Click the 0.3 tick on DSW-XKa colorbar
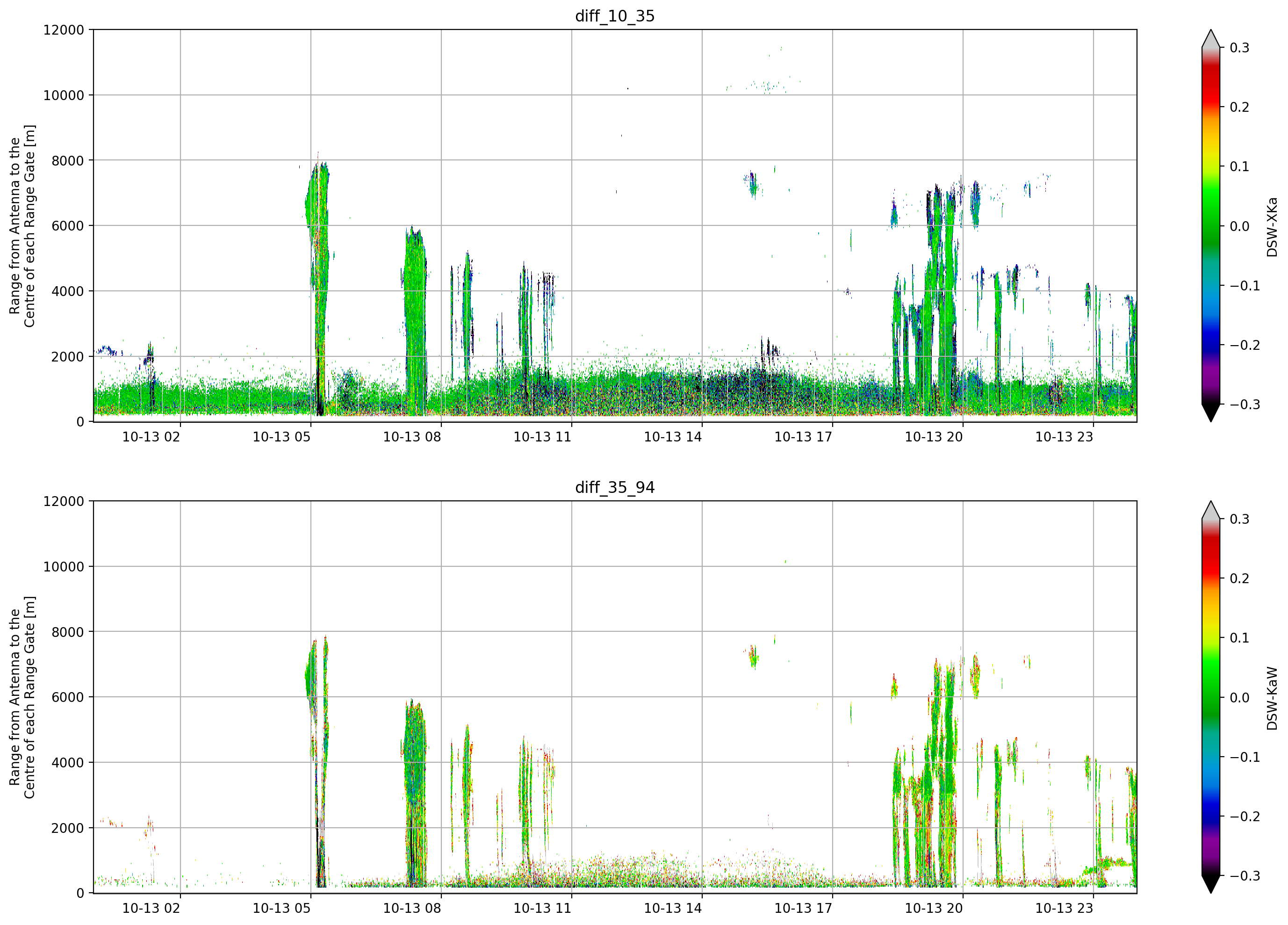 [1240, 48]
